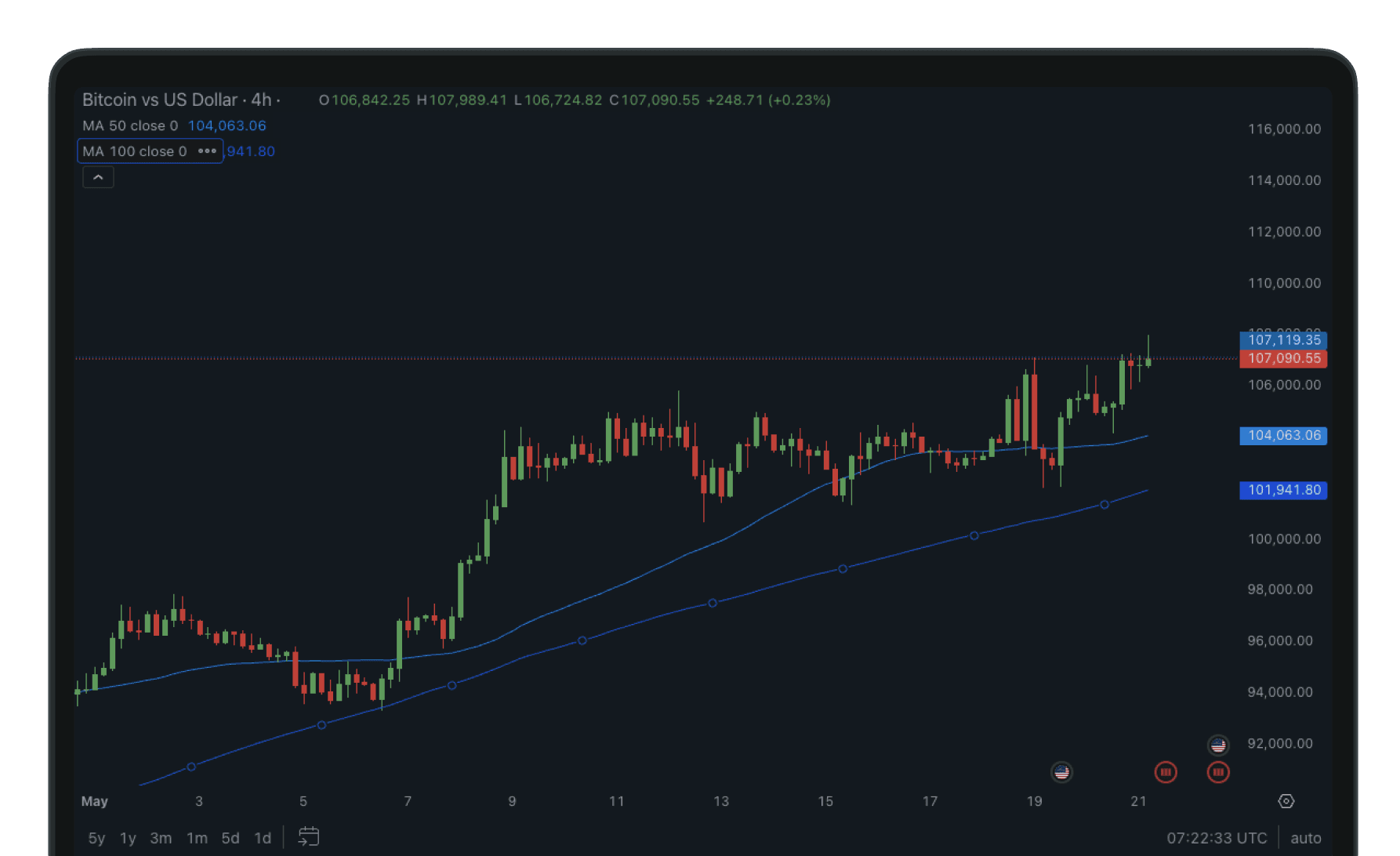Collapse the indicator legend with the chevron
This screenshot has width=1400, height=856.
tap(98, 176)
